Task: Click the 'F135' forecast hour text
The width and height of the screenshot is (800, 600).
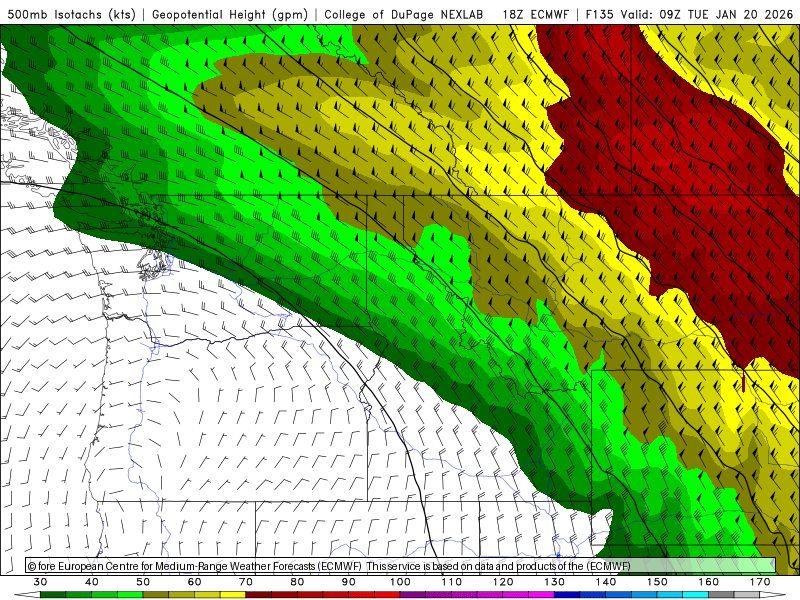Action: pyautogui.click(x=599, y=15)
